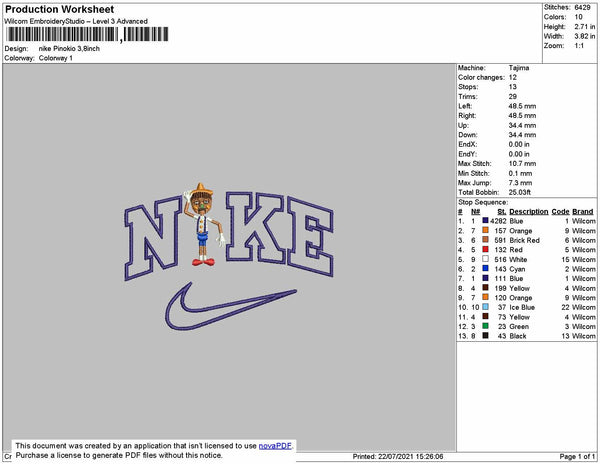The height and width of the screenshot is (464, 600).
Task: Select the Brick Red color swatch
Action: pyautogui.click(x=485, y=240)
